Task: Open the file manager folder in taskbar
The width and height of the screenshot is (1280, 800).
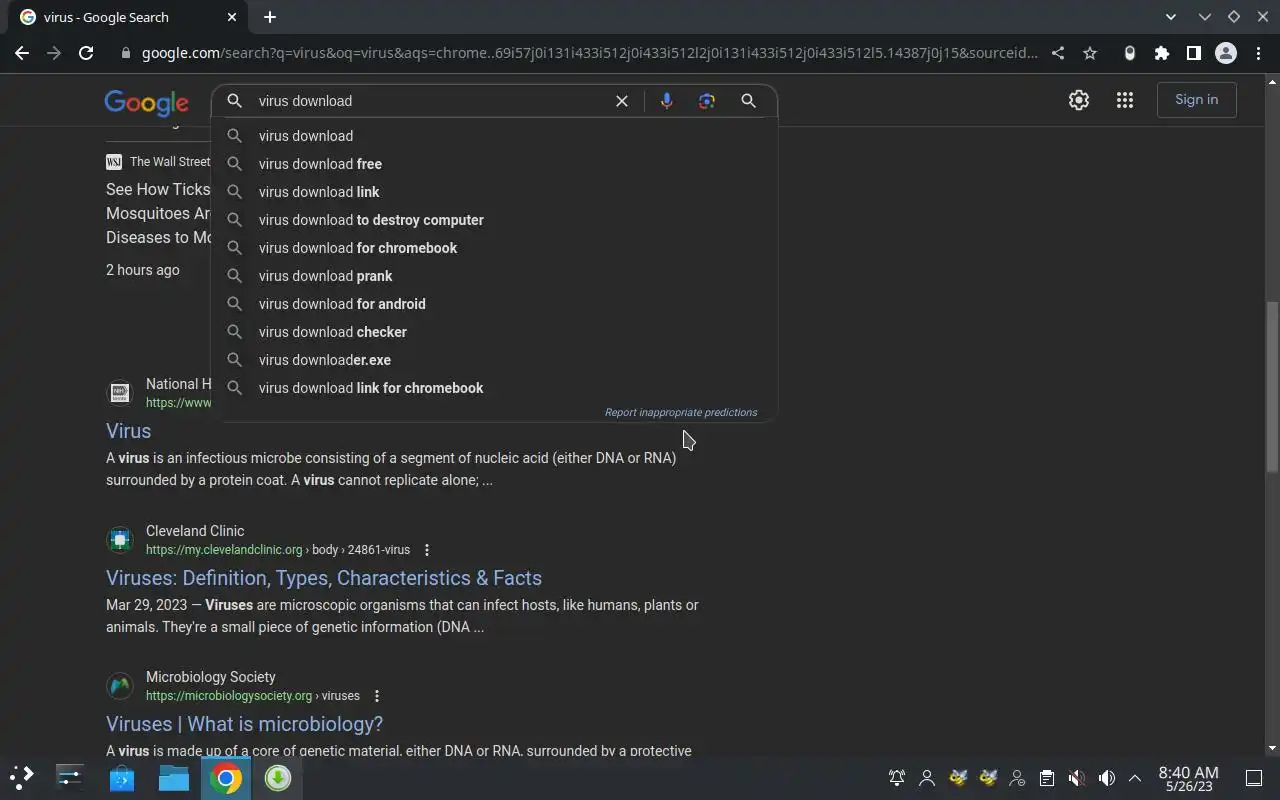Action: [x=174, y=777]
